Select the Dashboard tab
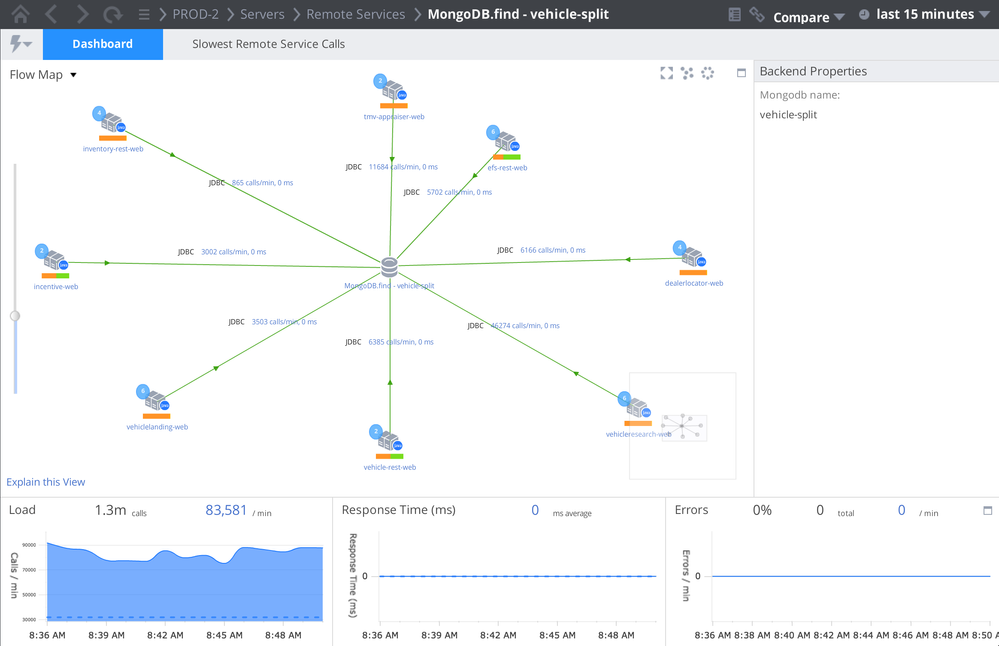This screenshot has height=646, width=999. (x=102, y=44)
